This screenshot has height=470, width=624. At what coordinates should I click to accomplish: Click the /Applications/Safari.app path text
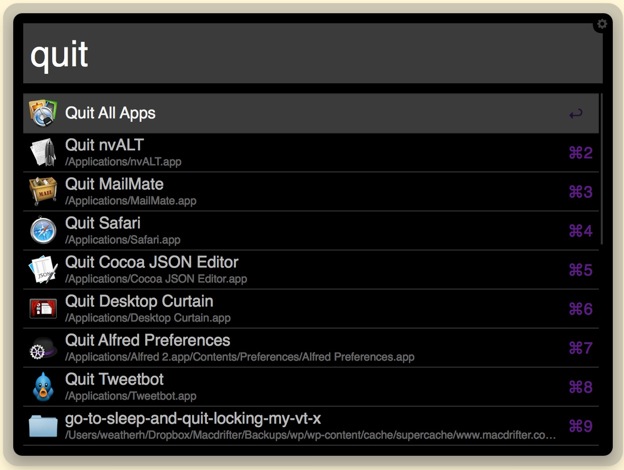(x=123, y=240)
